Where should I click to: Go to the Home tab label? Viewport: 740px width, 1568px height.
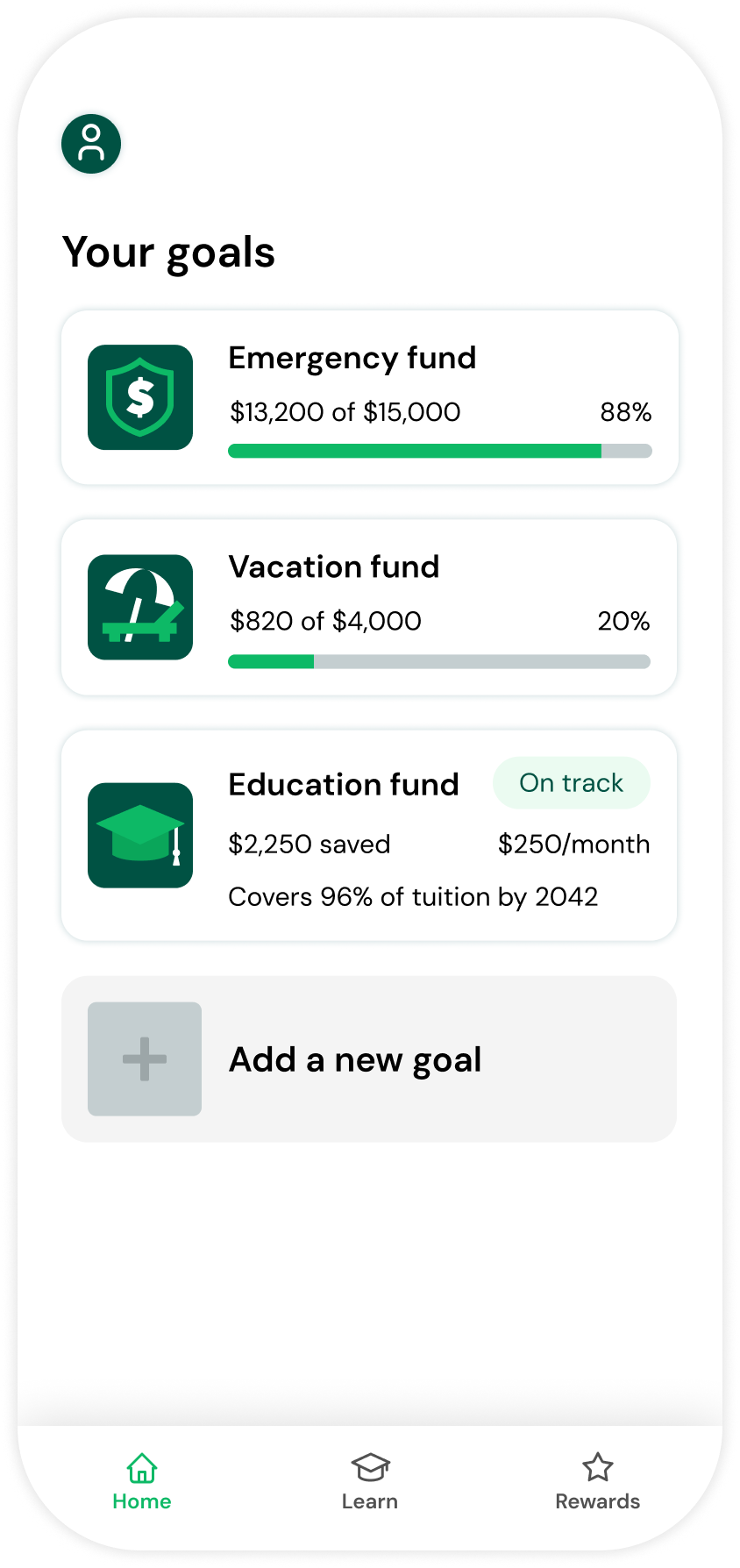pos(142,1501)
